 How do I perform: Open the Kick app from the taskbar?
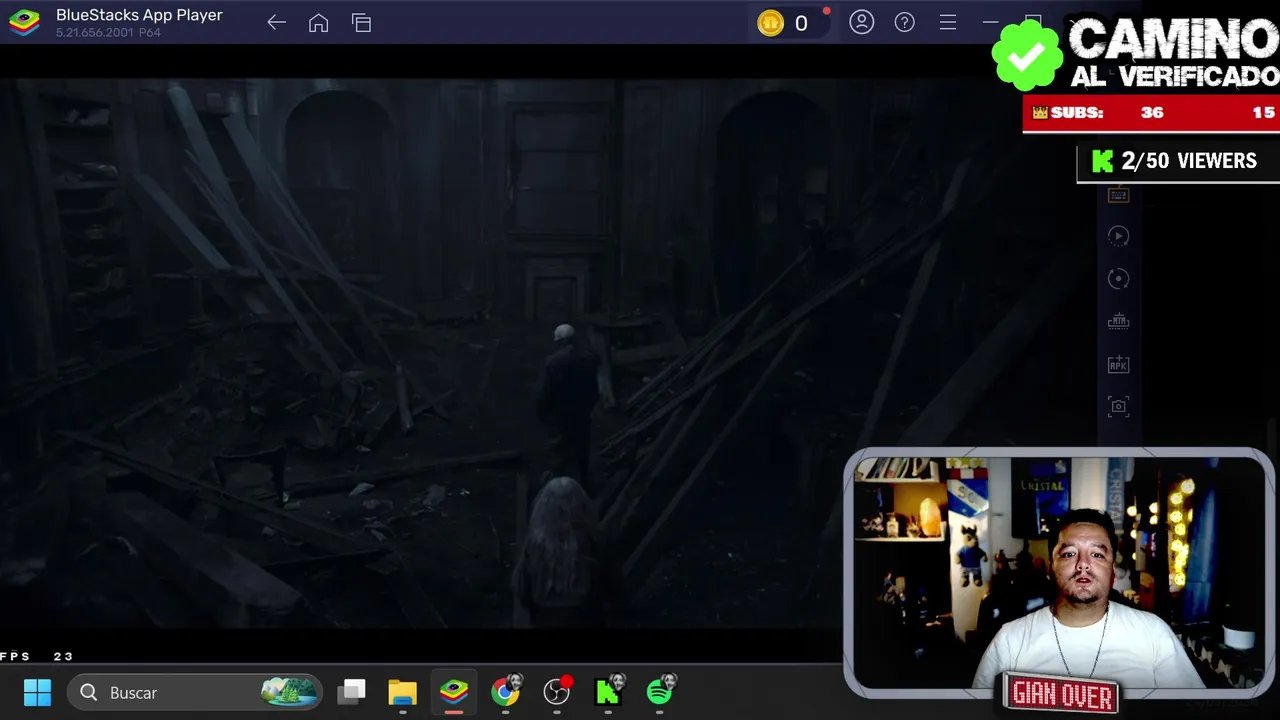609,691
